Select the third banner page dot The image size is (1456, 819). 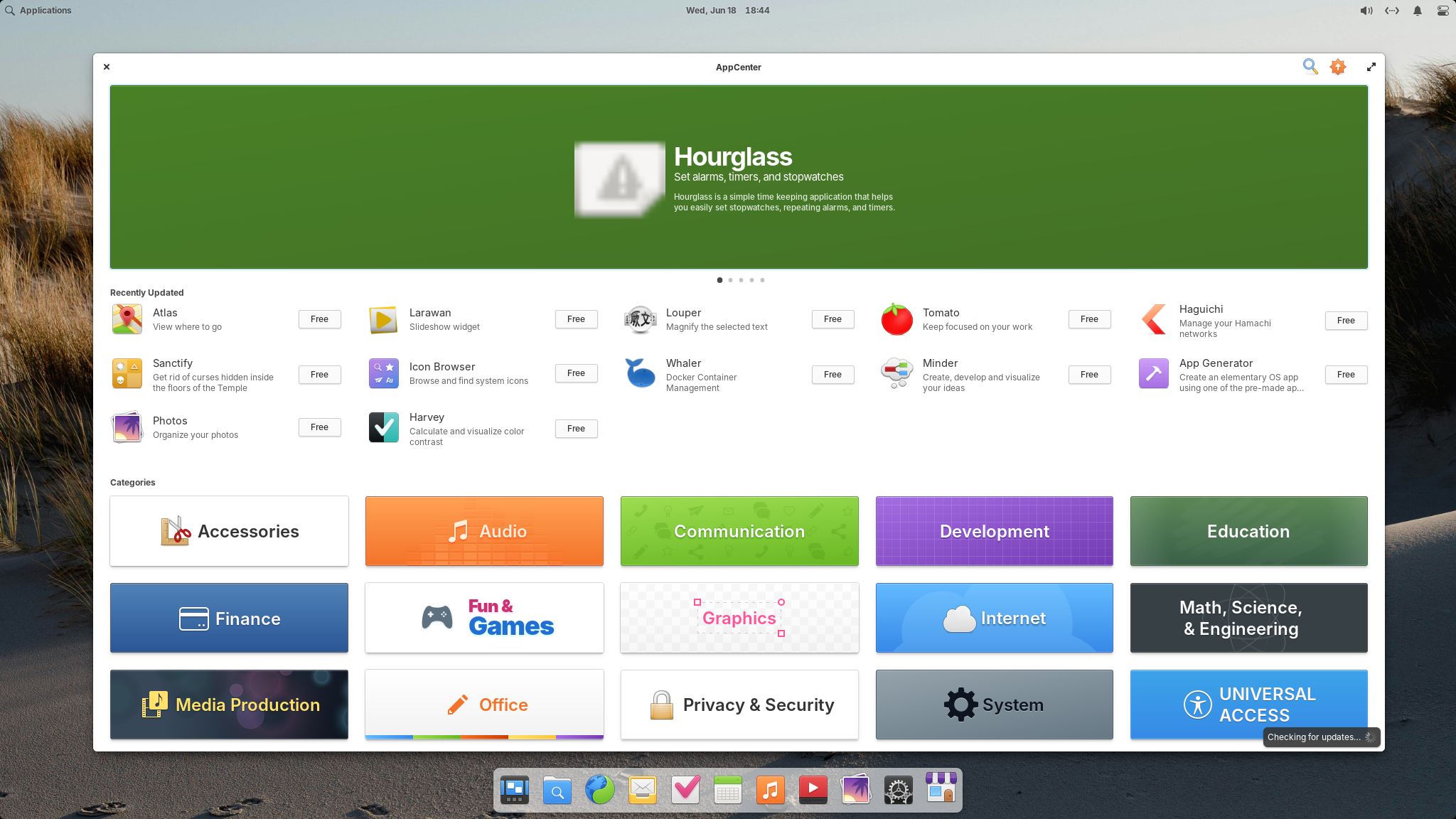click(741, 280)
